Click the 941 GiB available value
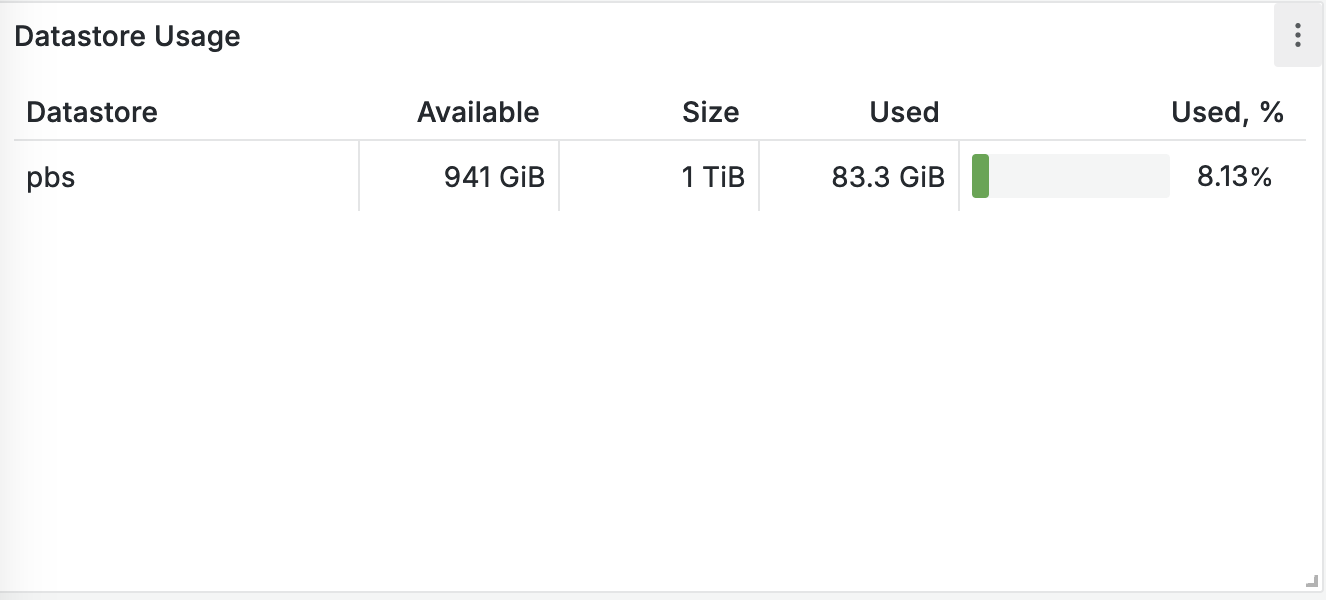Screen dimensions: 1326x600 click(x=495, y=176)
